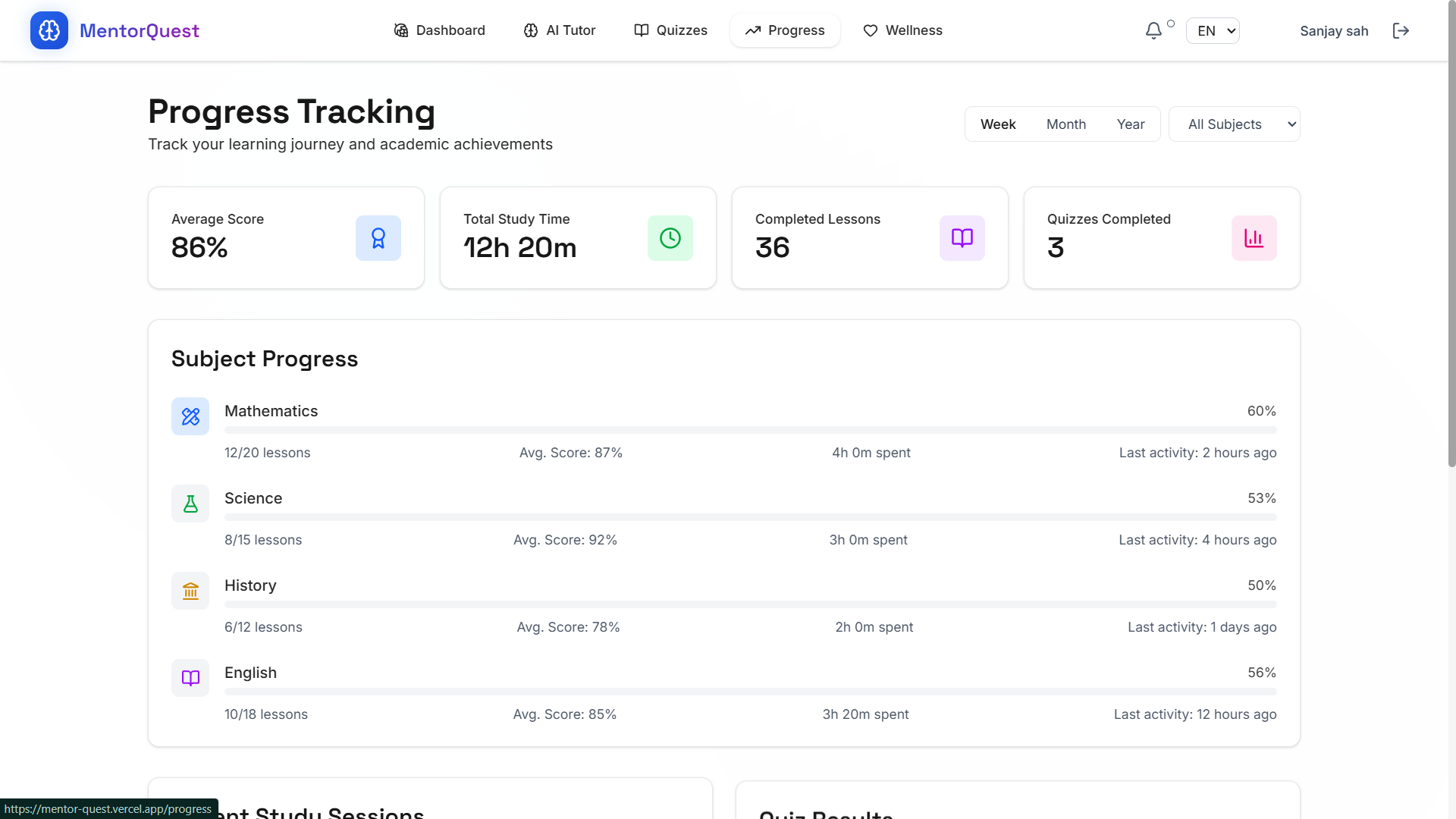Click the MentorQuest brain logo icon
This screenshot has width=1456, height=819.
tap(49, 30)
